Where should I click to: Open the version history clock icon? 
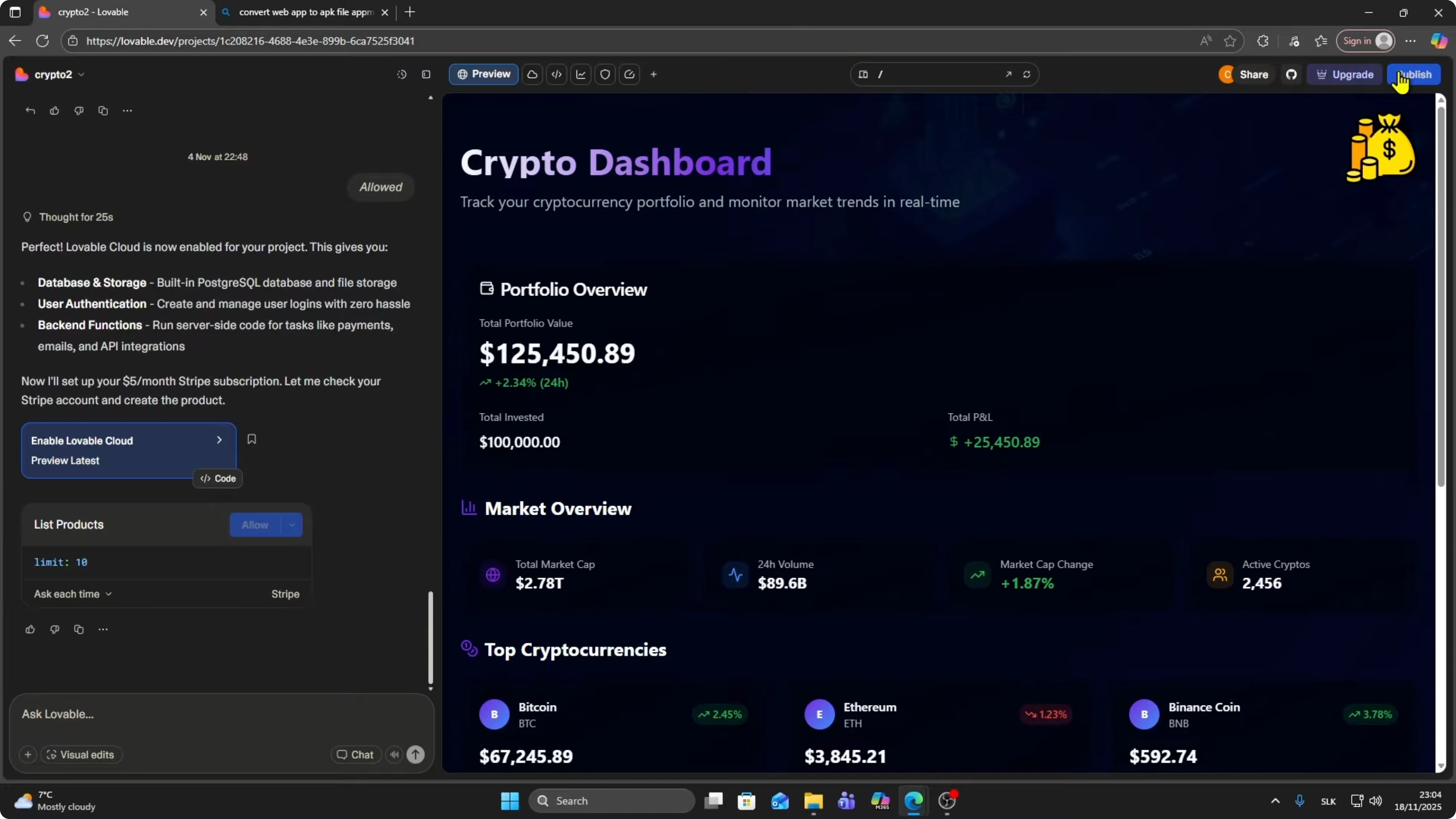pos(401,74)
